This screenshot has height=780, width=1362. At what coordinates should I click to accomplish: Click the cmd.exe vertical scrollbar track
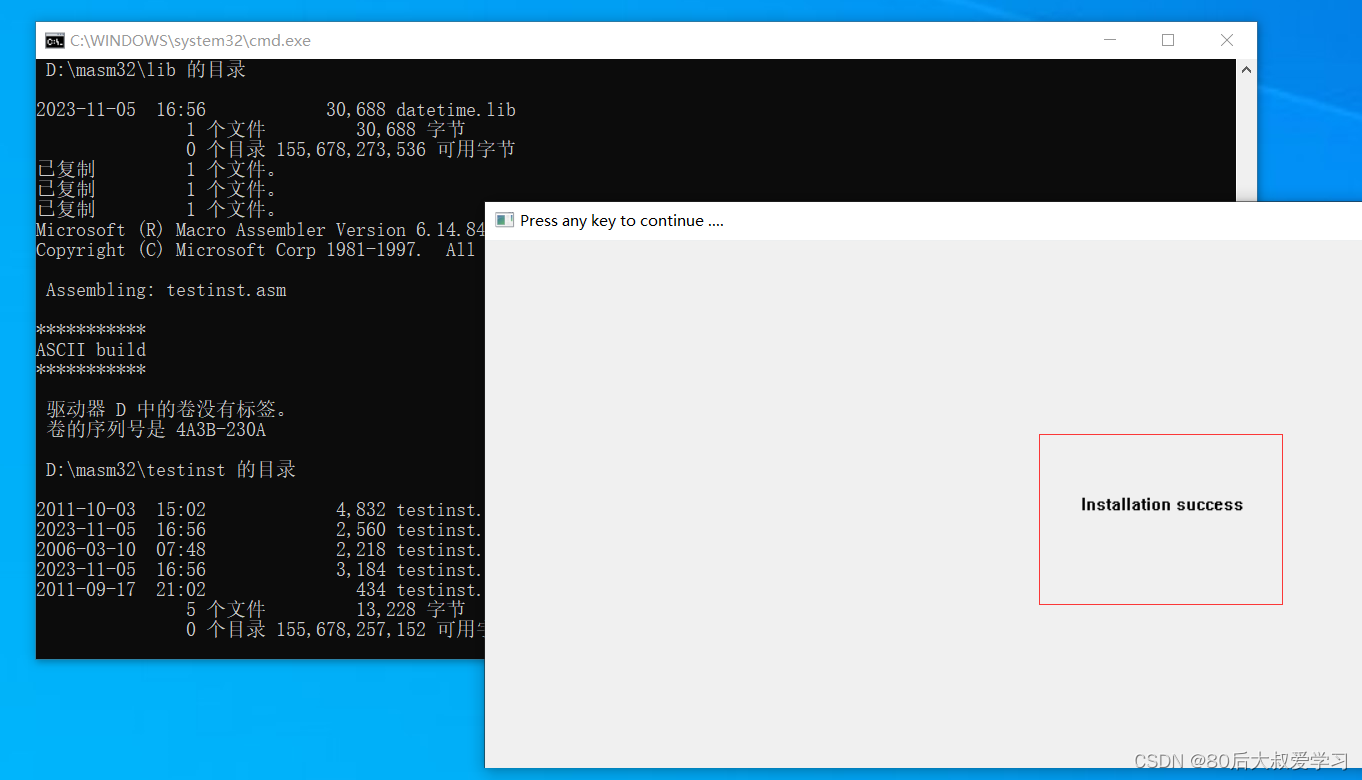1246,140
